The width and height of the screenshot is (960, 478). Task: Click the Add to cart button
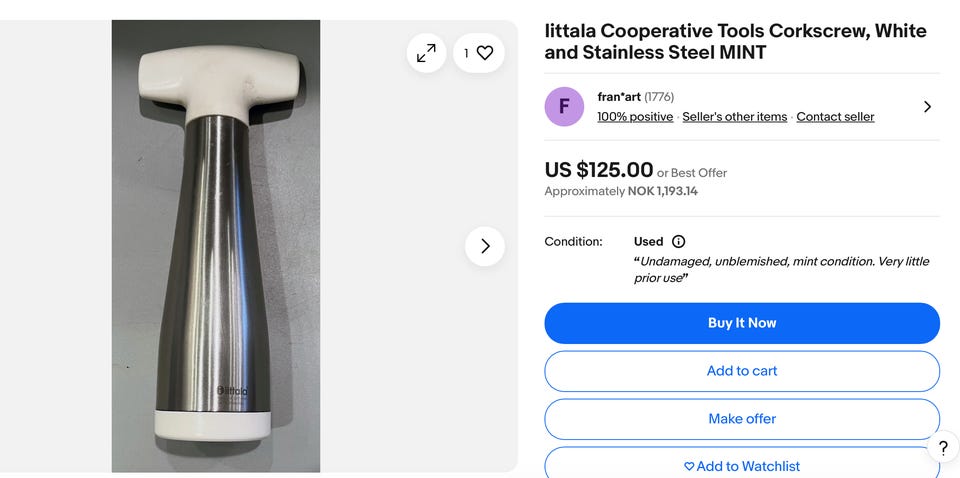(742, 371)
